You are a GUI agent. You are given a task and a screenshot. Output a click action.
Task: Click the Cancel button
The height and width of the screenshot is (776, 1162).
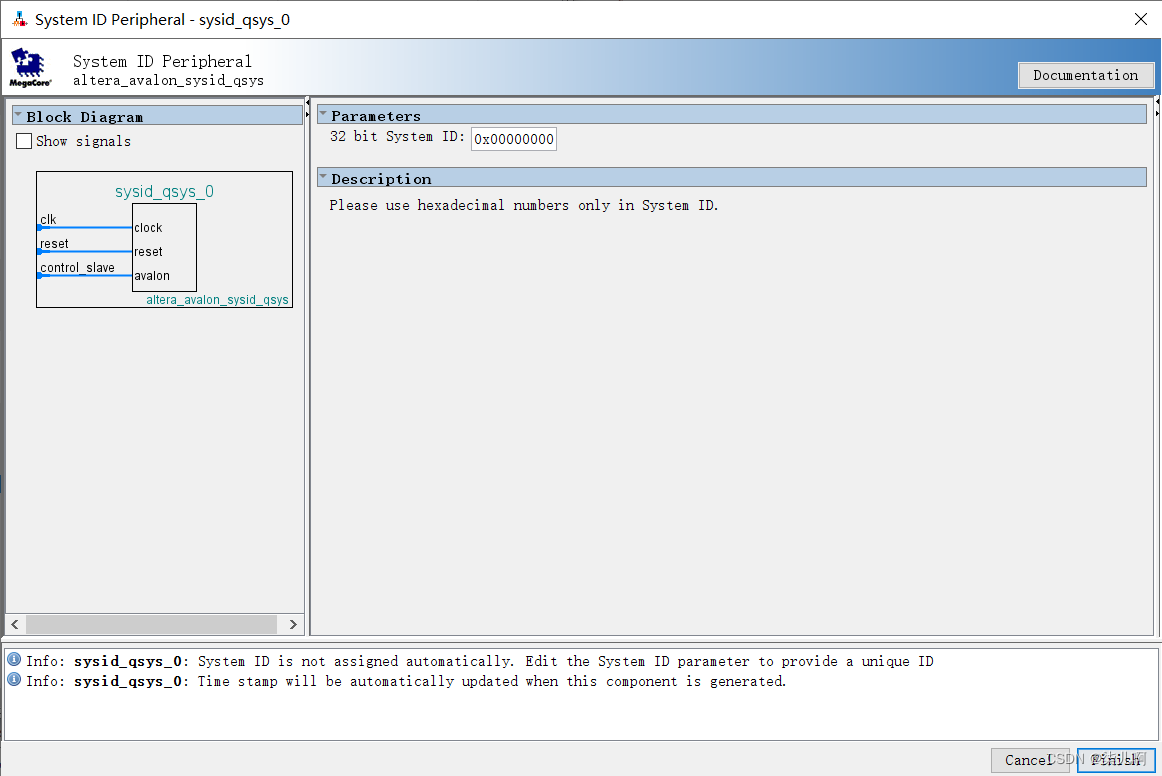pos(1029,760)
